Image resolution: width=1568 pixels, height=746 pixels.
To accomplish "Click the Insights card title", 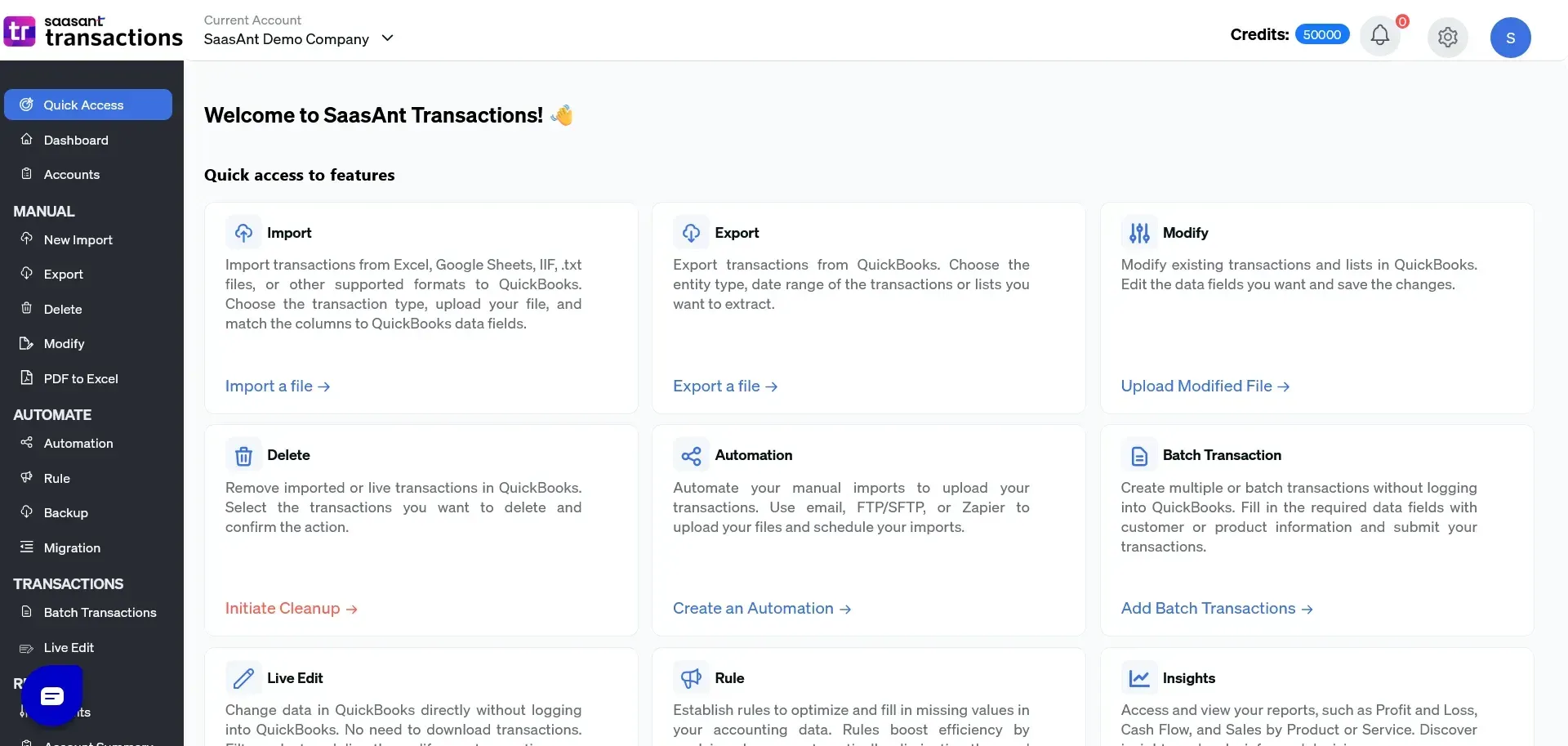I will (x=1188, y=678).
